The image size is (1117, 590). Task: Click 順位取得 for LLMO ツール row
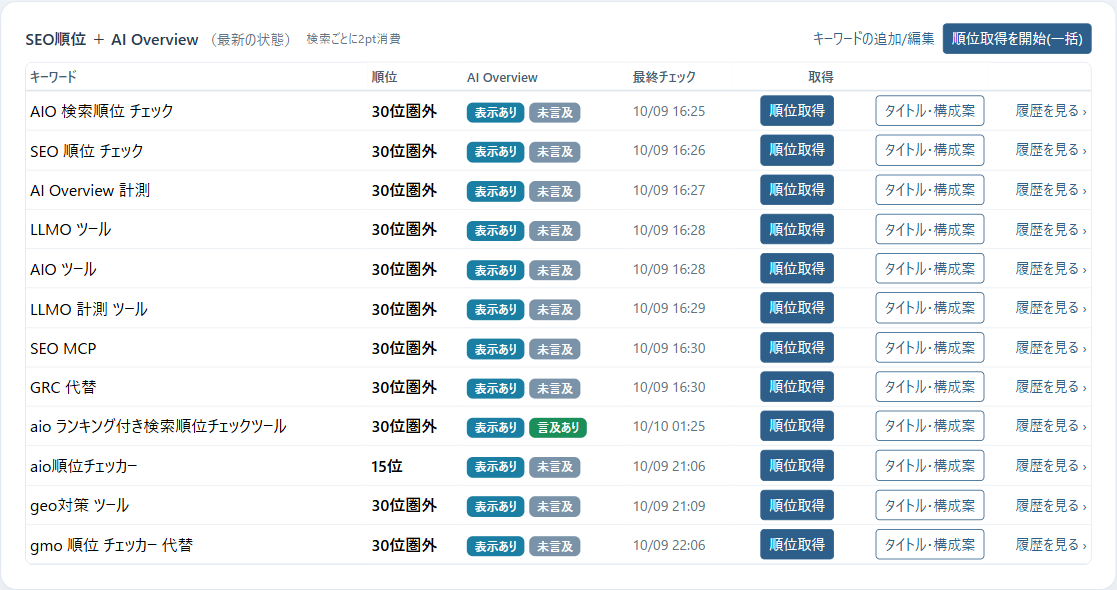pyautogui.click(x=796, y=229)
